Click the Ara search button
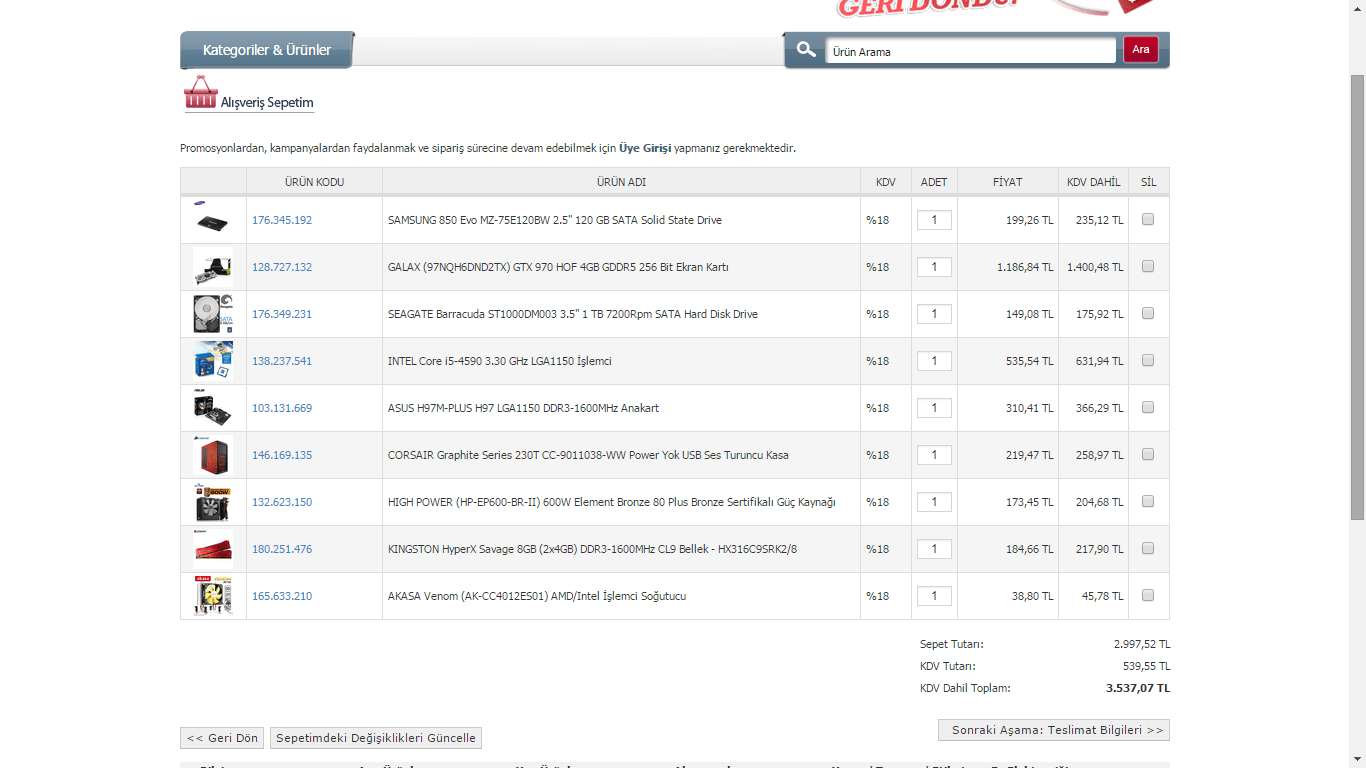Screen dimensions: 1366x768 (x=1141, y=50)
